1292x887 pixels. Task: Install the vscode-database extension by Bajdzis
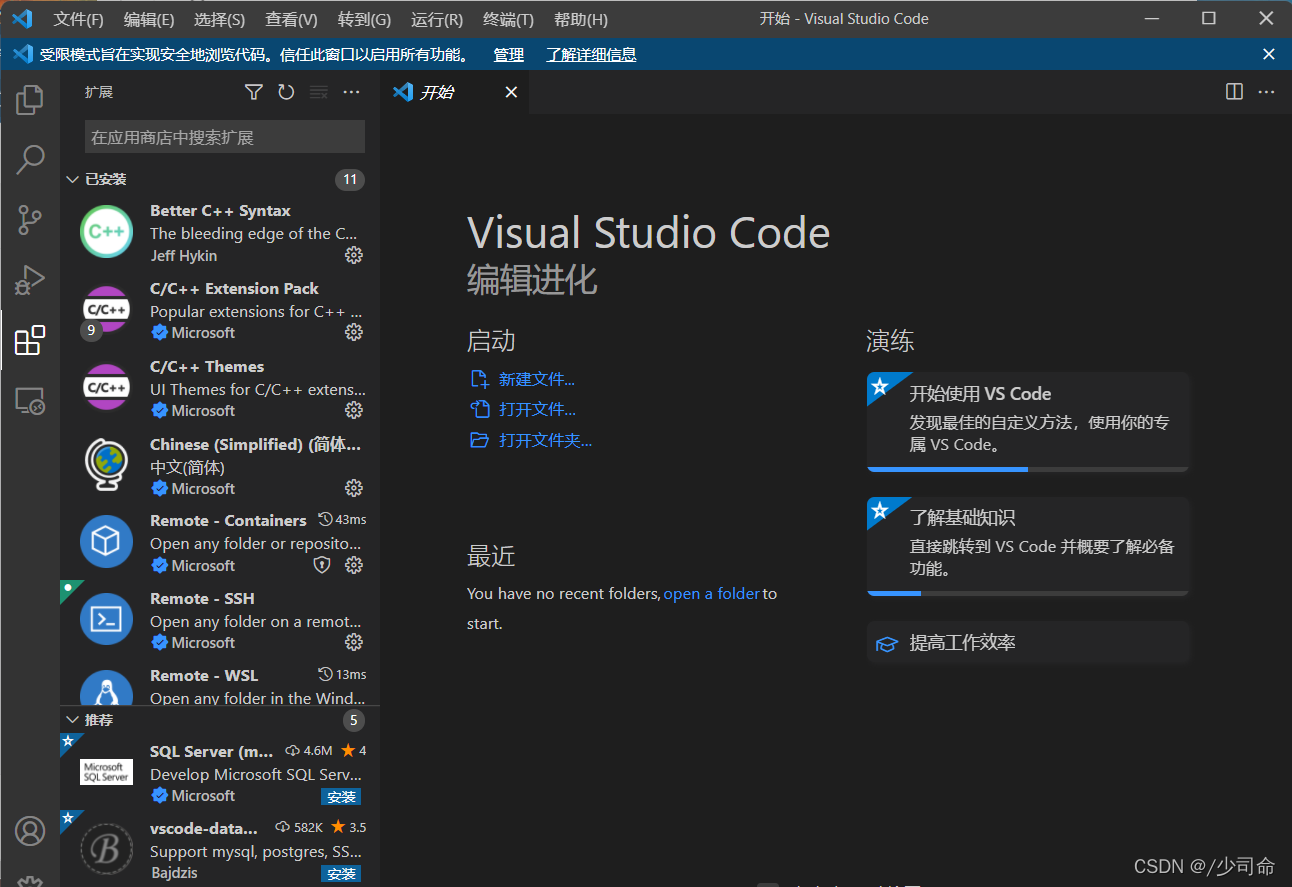341,874
